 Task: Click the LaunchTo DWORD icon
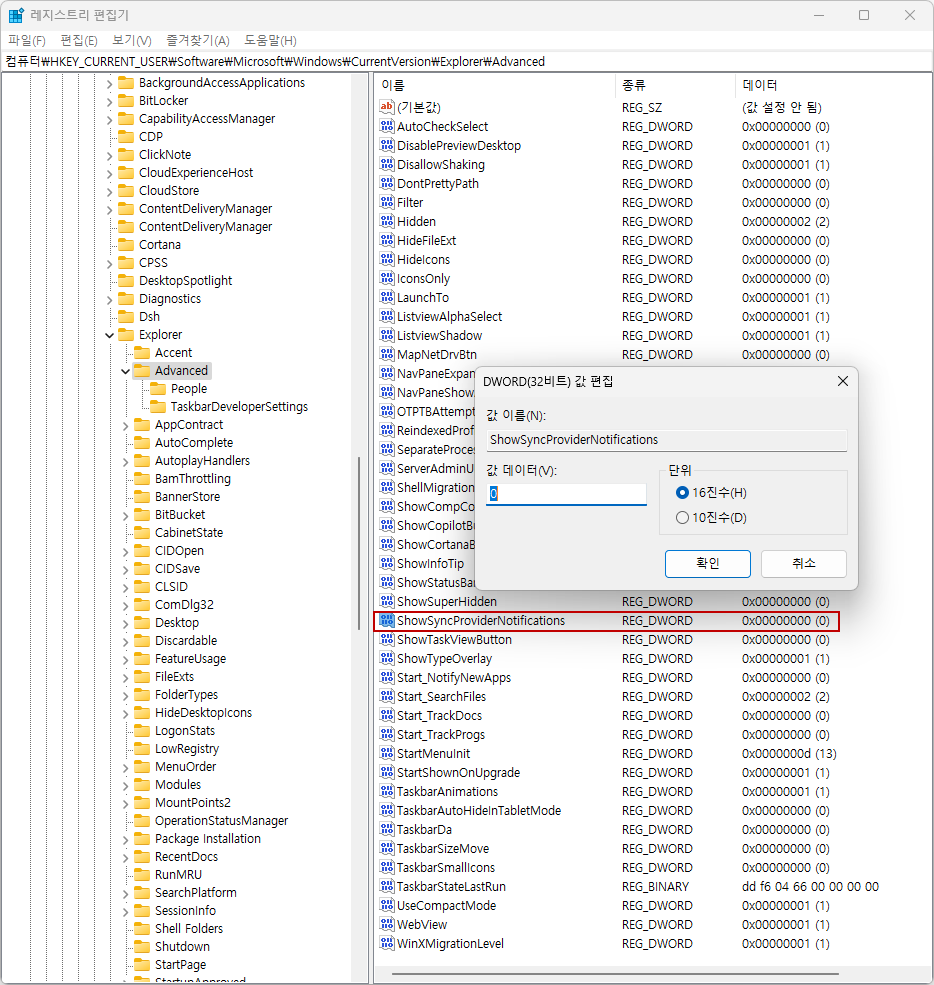pyautogui.click(x=387, y=297)
